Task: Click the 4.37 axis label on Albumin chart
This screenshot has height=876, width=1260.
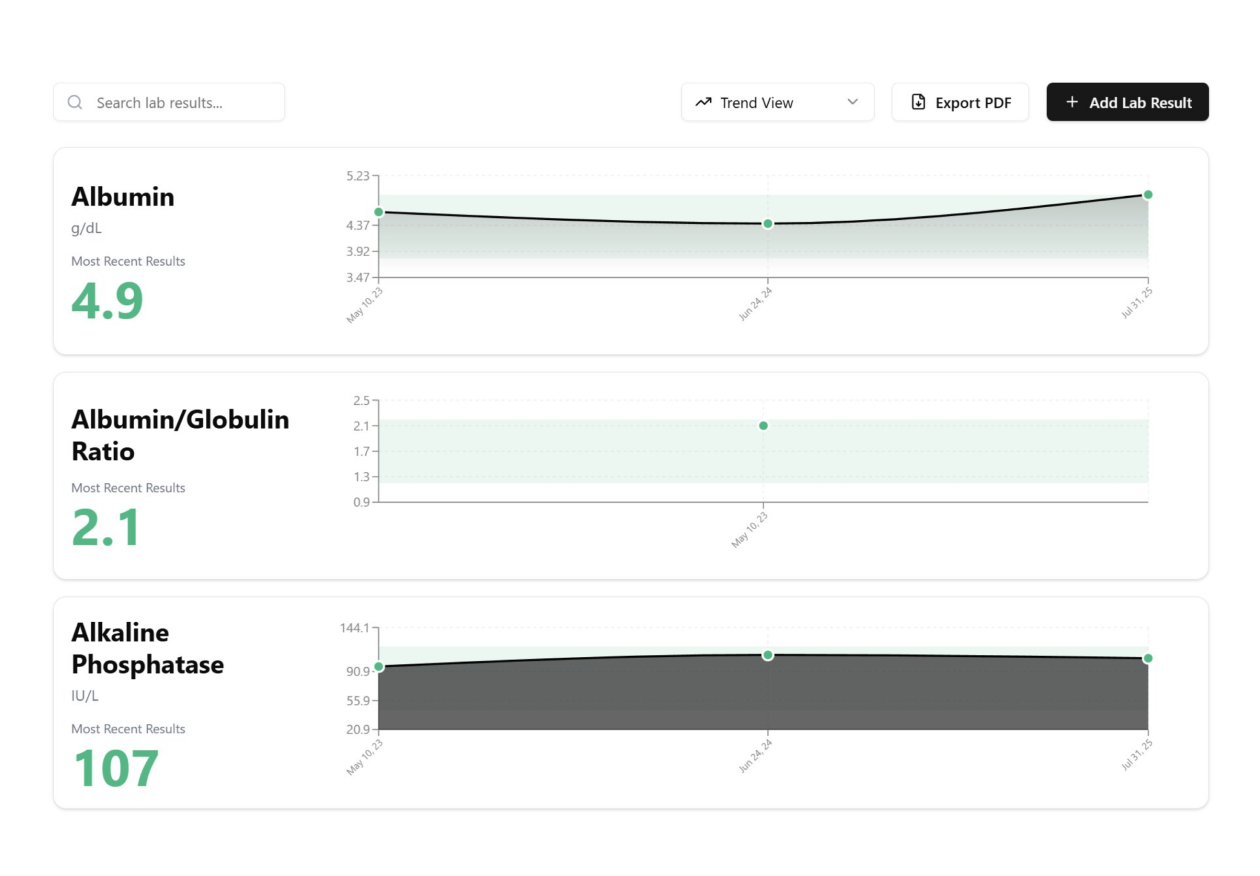Action: click(x=357, y=225)
